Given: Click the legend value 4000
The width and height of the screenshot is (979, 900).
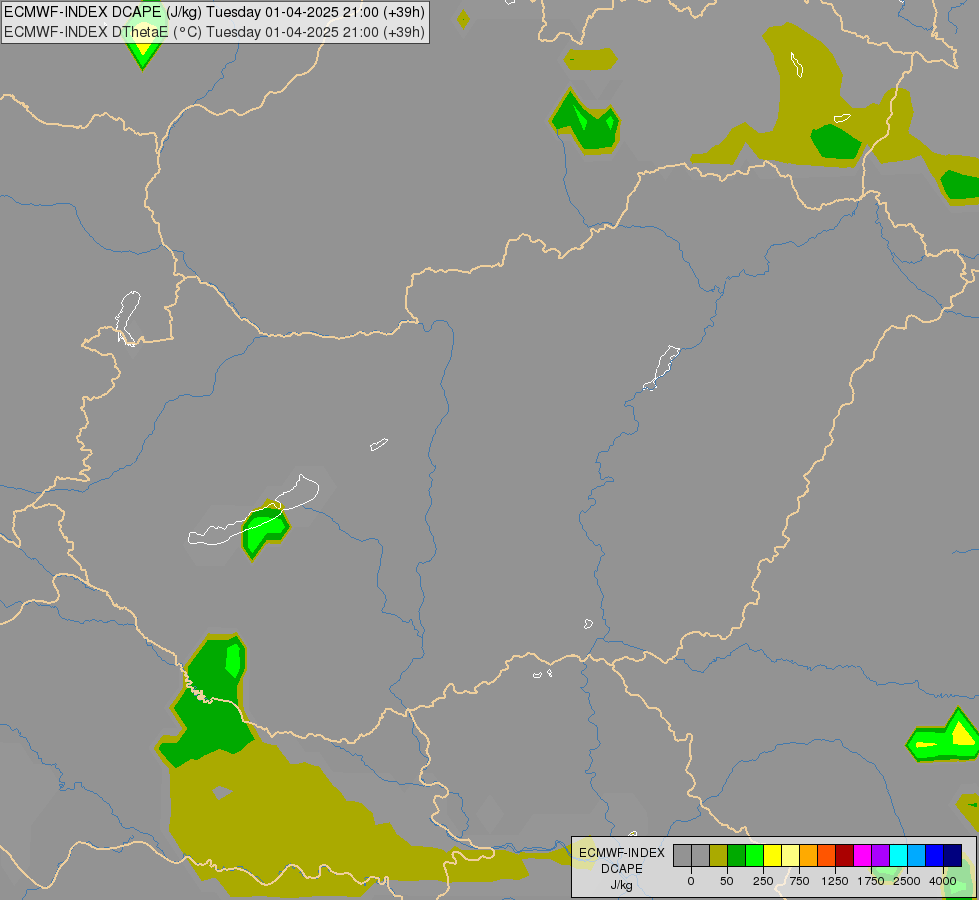Looking at the screenshot, I should point(943,881).
